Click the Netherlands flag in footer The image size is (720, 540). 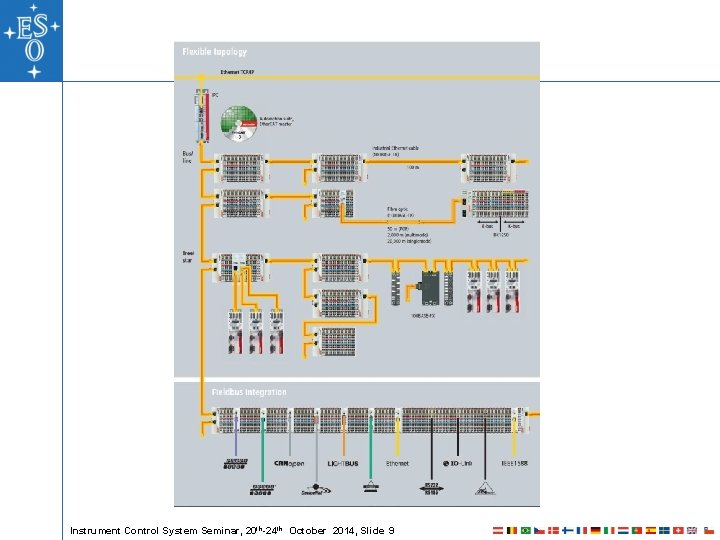(623, 530)
